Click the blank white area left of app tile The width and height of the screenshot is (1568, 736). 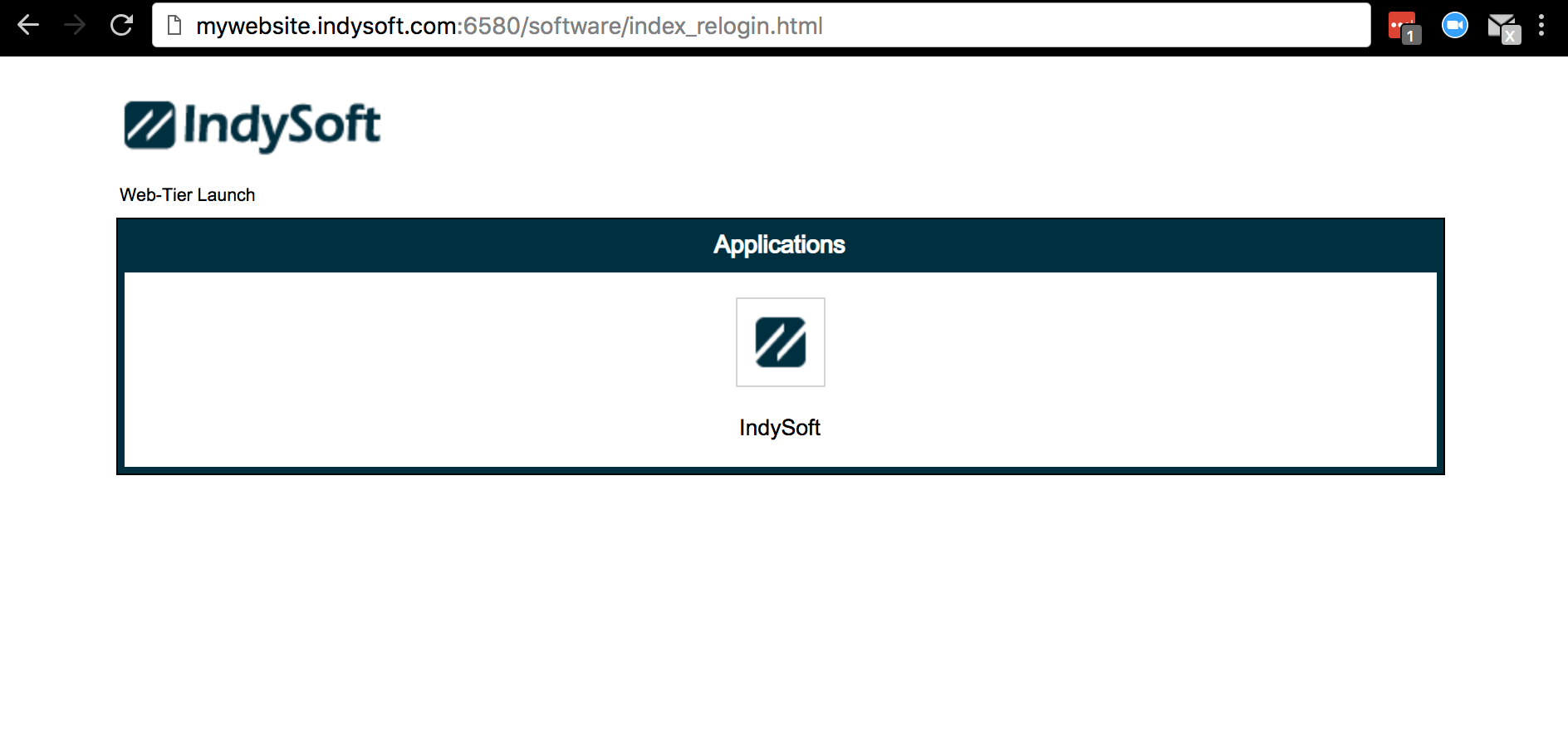pos(415,370)
